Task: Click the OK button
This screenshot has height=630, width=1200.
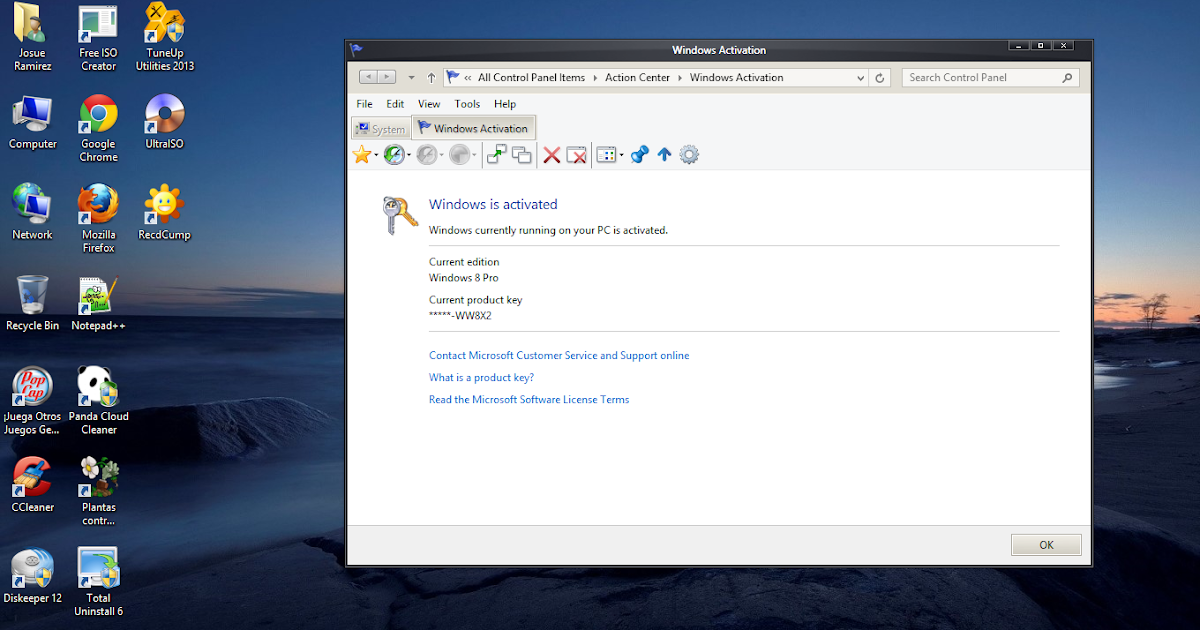Action: click(x=1046, y=545)
